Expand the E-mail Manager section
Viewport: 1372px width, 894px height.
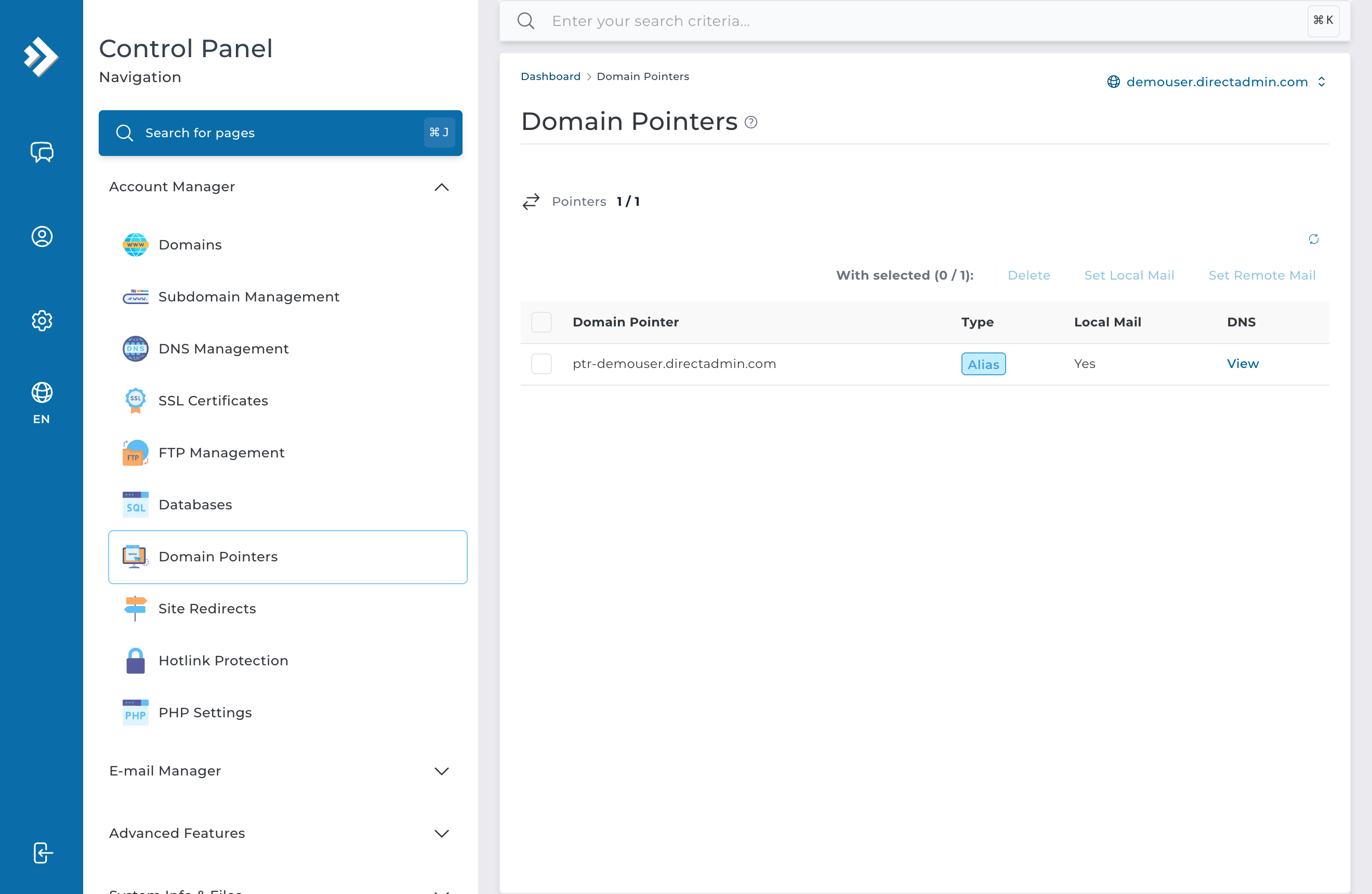442,771
